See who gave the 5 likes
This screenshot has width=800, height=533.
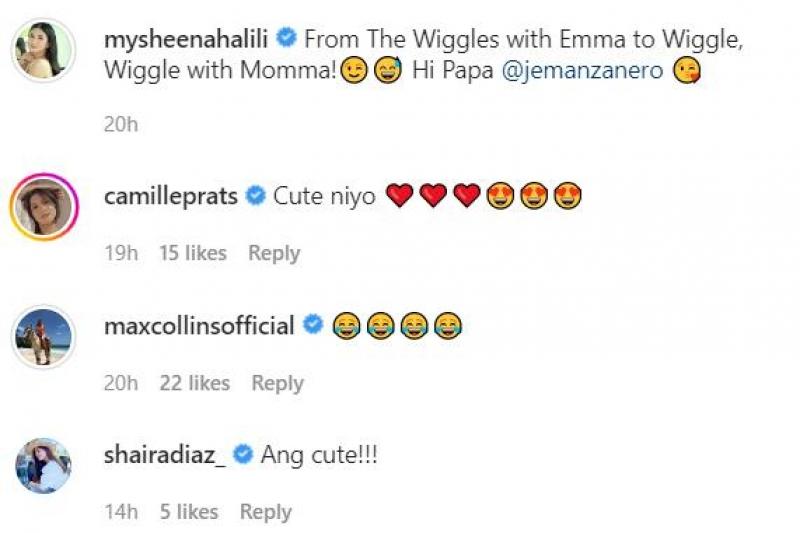click(188, 512)
